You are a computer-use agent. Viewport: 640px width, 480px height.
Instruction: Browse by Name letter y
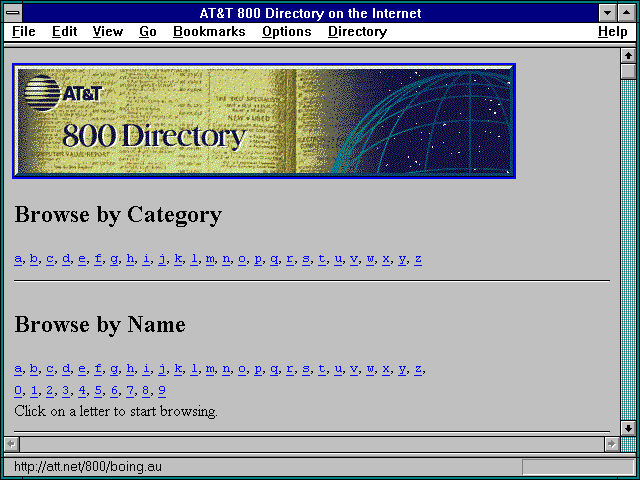pyautogui.click(x=402, y=370)
